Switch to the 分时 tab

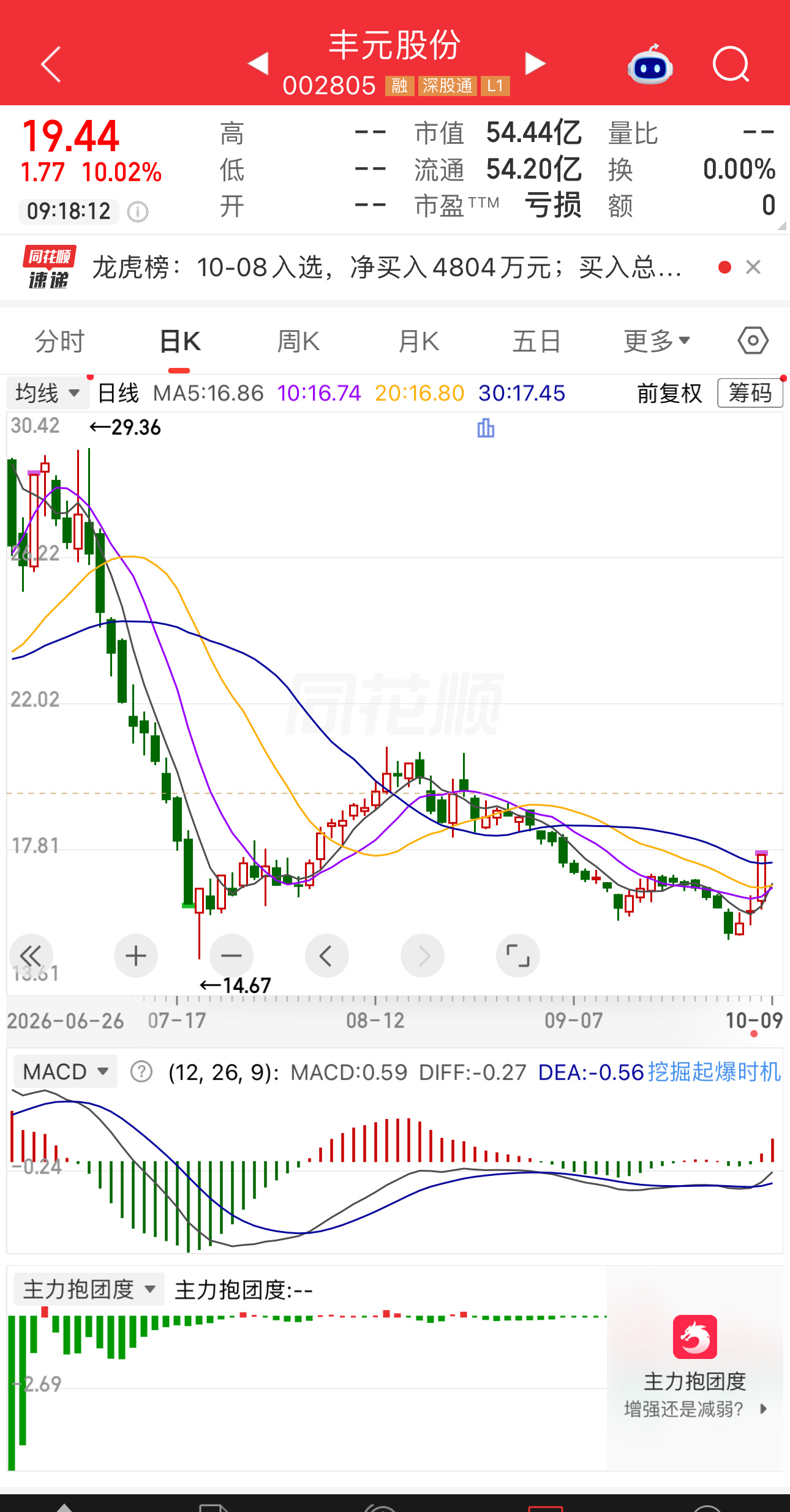coord(59,341)
